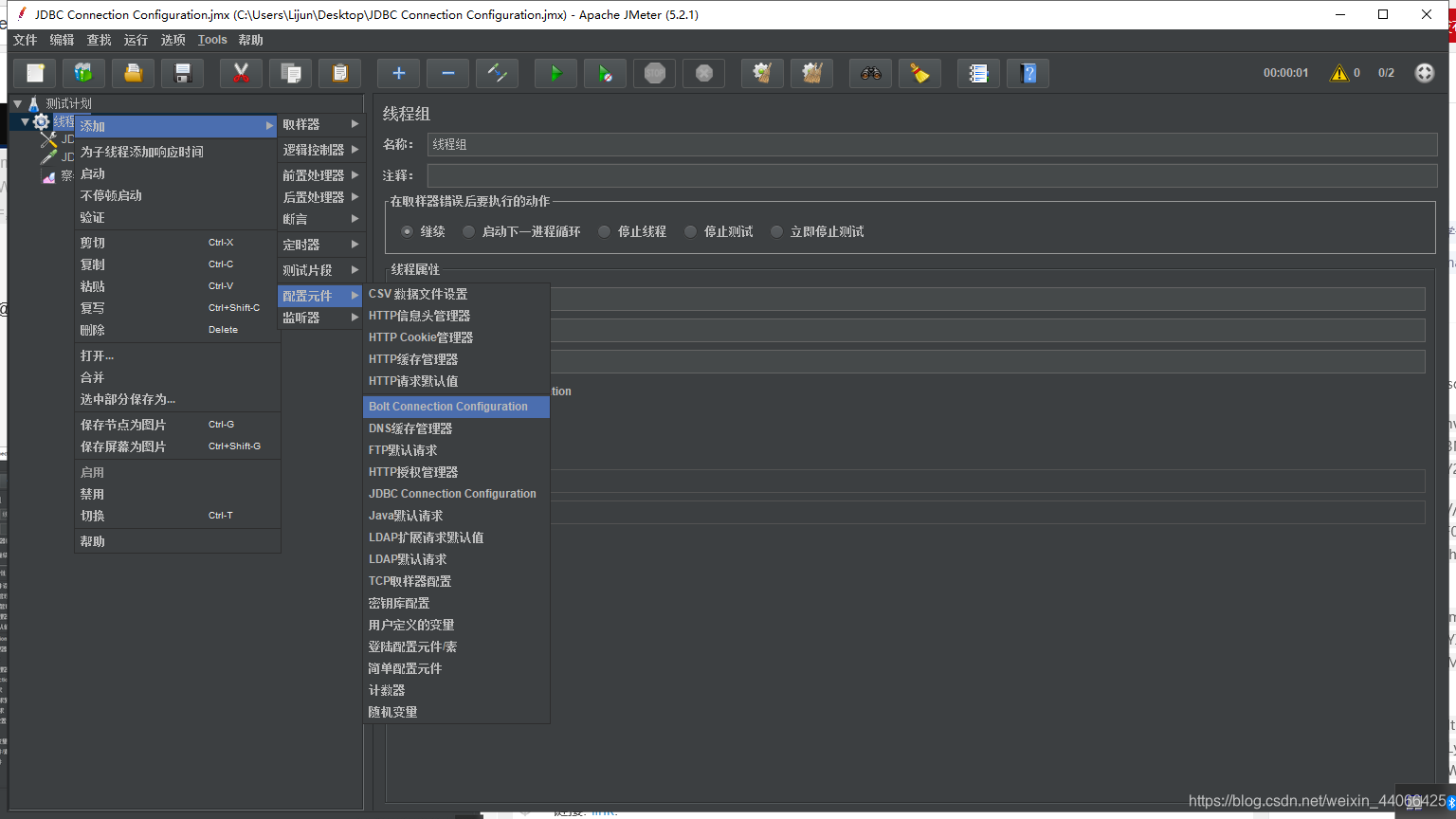Image resolution: width=1456 pixels, height=819 pixels.
Task: Open the 逻辑控制器 submenu
Action: pyautogui.click(x=320, y=150)
